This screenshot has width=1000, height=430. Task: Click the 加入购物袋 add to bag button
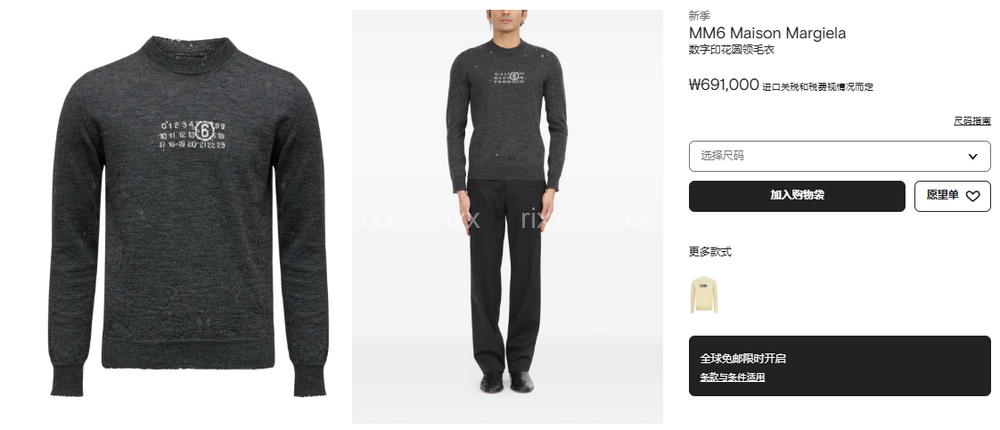point(797,196)
